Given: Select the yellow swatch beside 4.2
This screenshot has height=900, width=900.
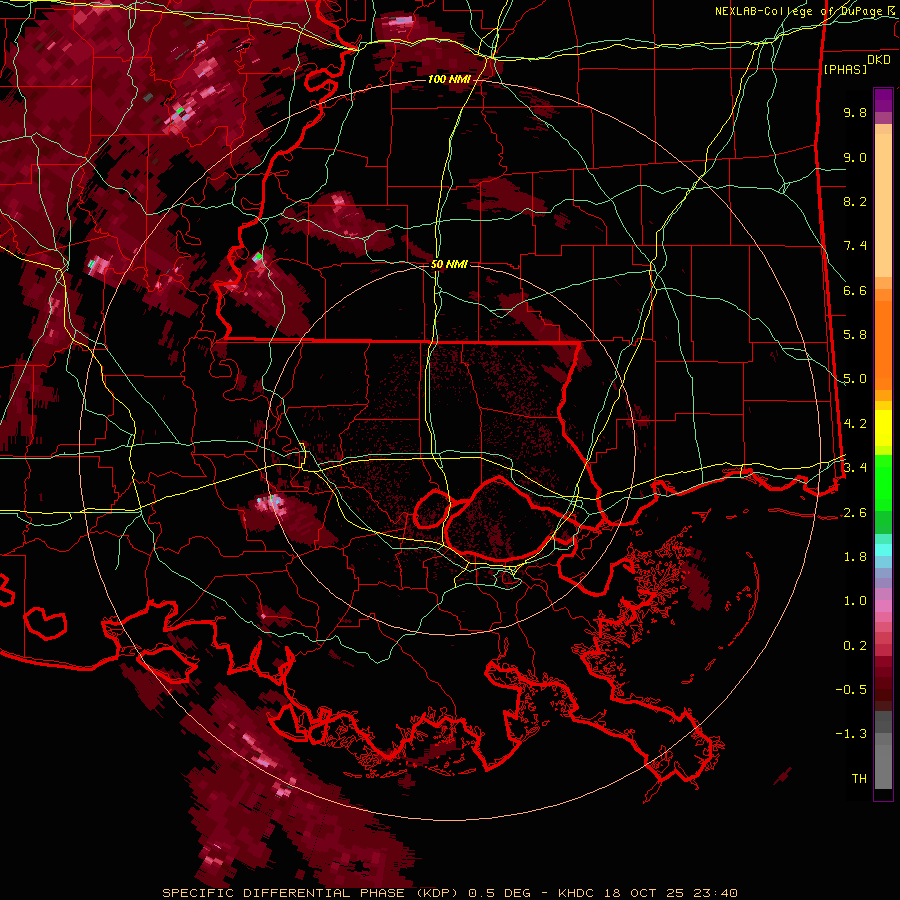Looking at the screenshot, I should click(x=883, y=428).
